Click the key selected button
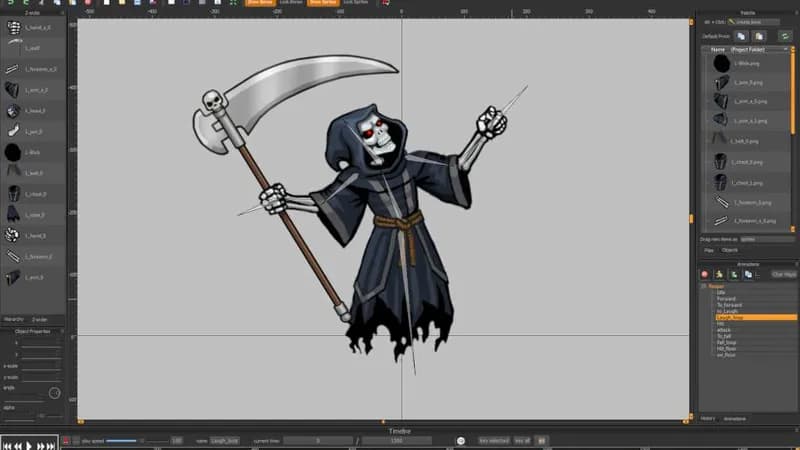 coord(494,440)
